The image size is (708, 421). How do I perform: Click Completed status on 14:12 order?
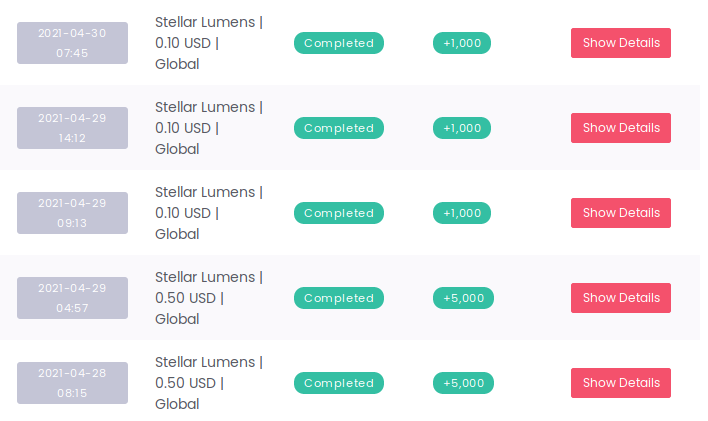(339, 128)
